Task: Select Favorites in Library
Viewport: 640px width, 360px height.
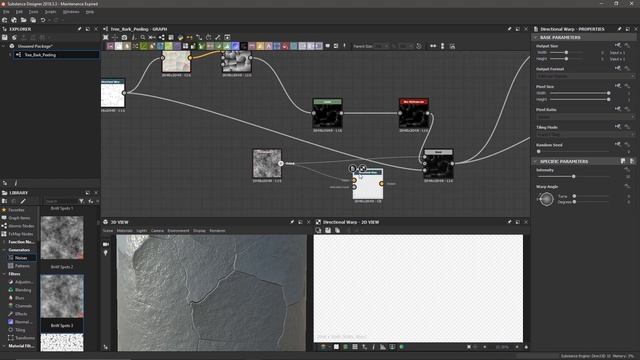Action: 16,210
